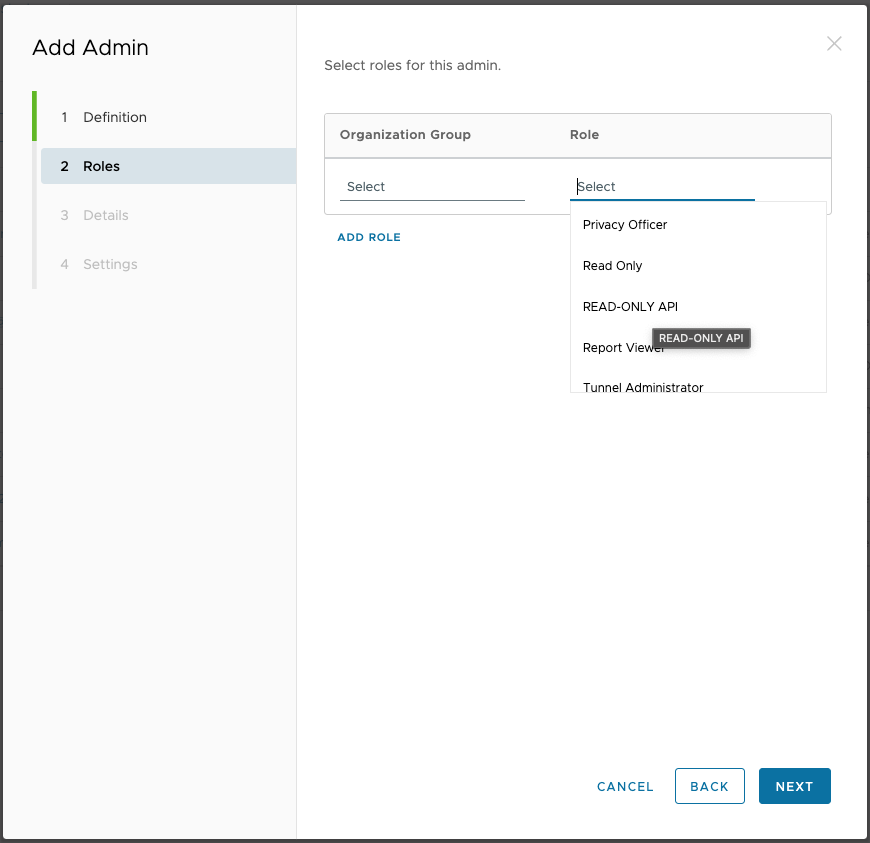The image size is (870, 843).
Task: Go back with the BACK button
Action: 709,786
